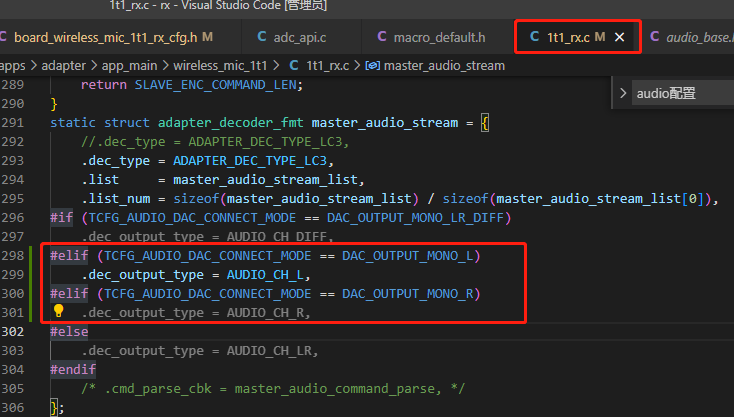
Task: Click the audio配置 search input field
Action: [683, 93]
